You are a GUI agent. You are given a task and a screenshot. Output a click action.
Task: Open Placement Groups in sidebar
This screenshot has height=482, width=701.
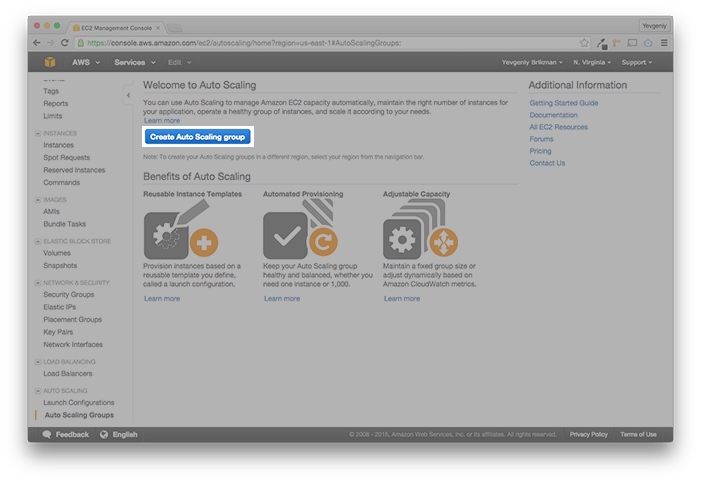(73, 320)
